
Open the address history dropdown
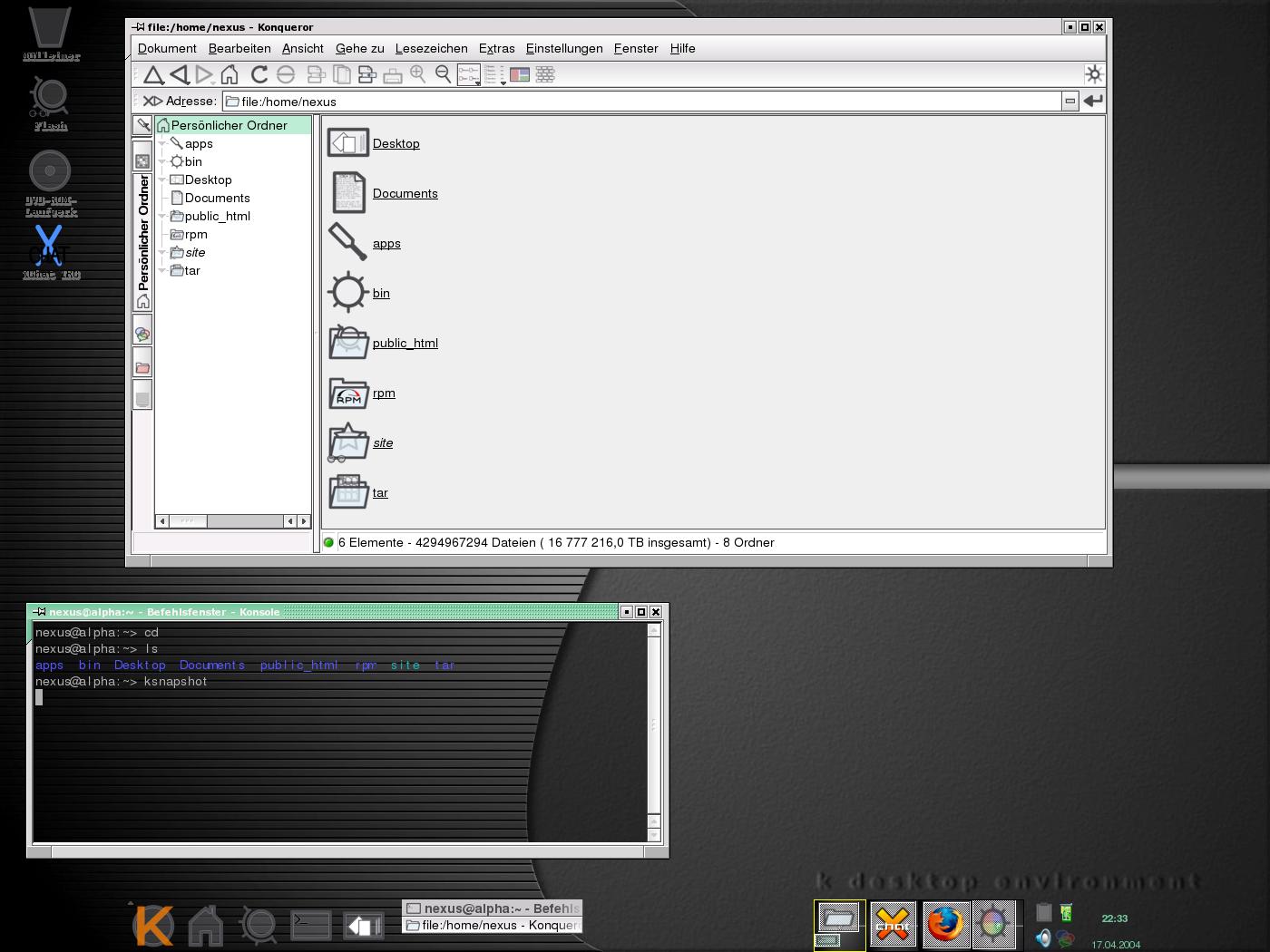[x=1070, y=102]
